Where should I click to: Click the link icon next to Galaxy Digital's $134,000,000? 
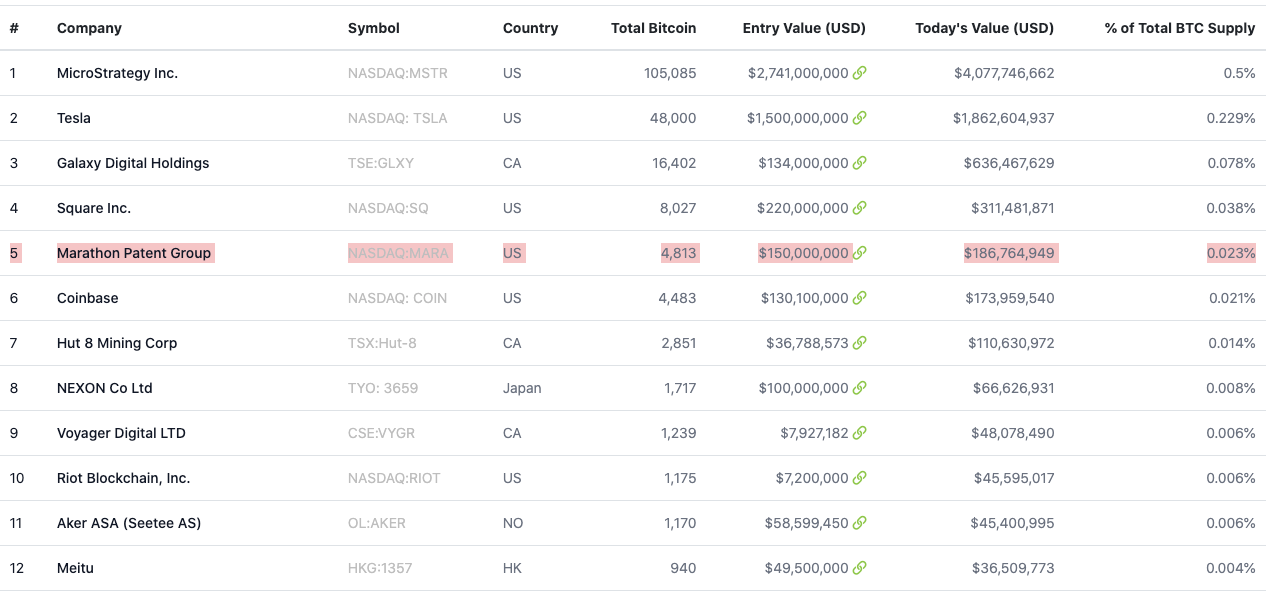859,163
